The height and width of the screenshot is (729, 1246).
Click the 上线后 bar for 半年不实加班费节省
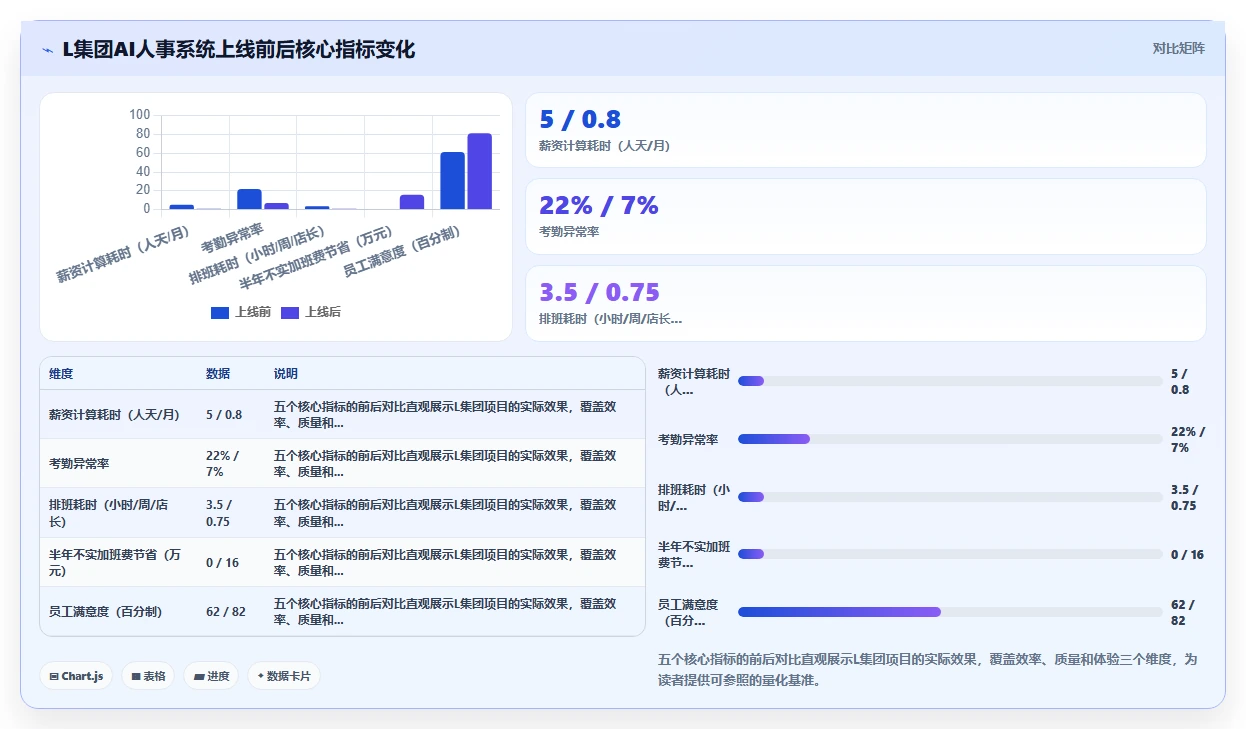(412, 202)
